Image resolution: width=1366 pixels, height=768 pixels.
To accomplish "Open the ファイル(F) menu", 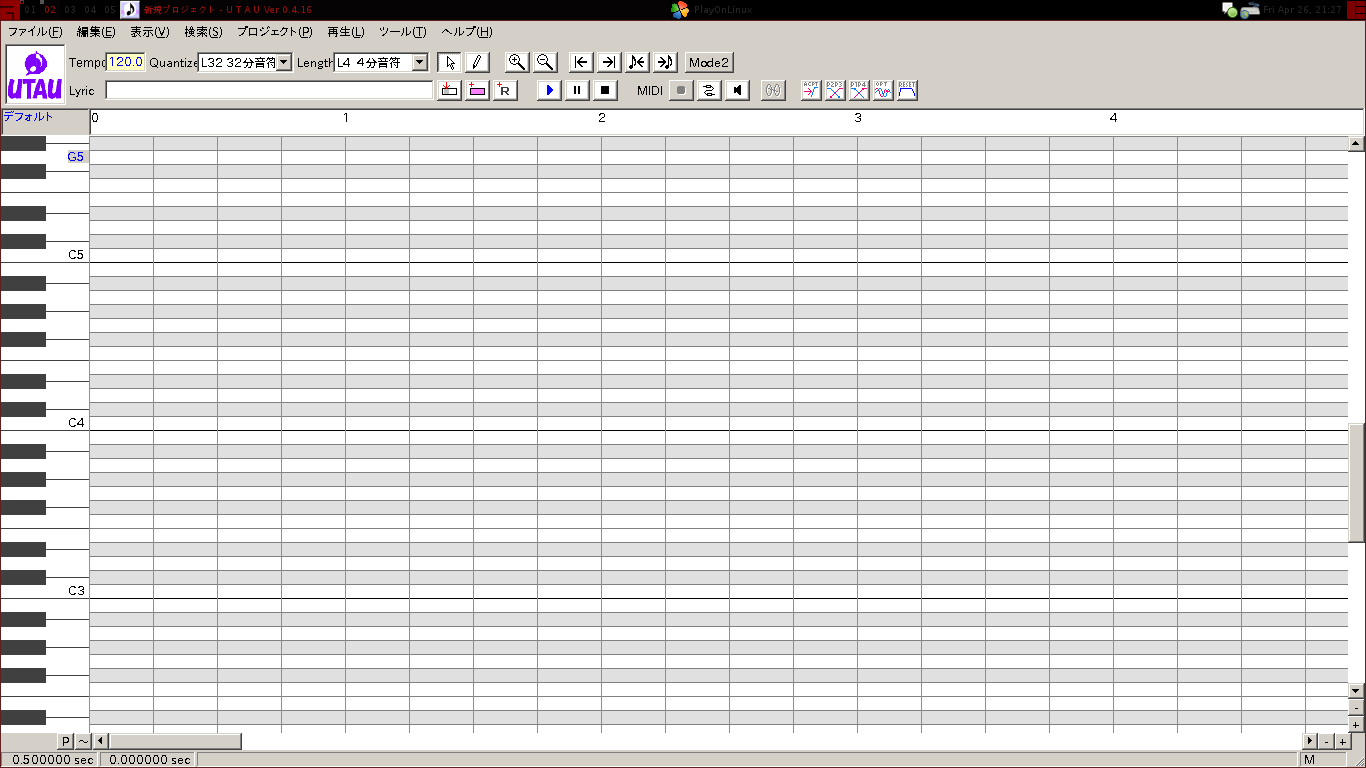I will [x=35, y=32].
